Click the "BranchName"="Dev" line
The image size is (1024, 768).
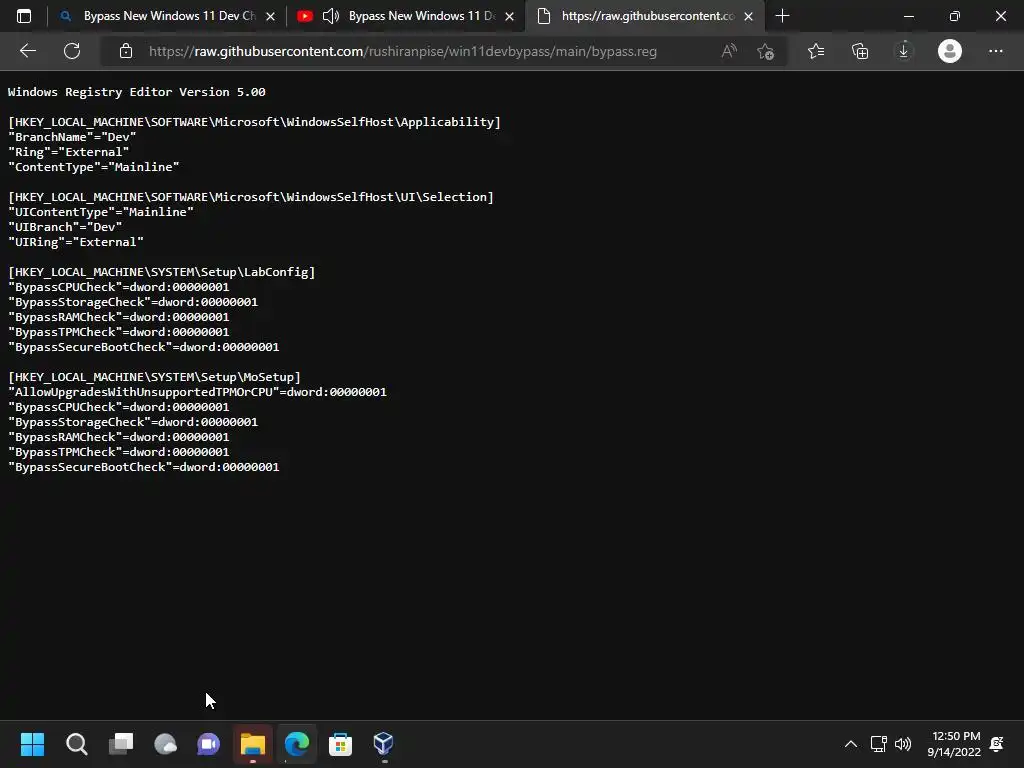point(72,137)
